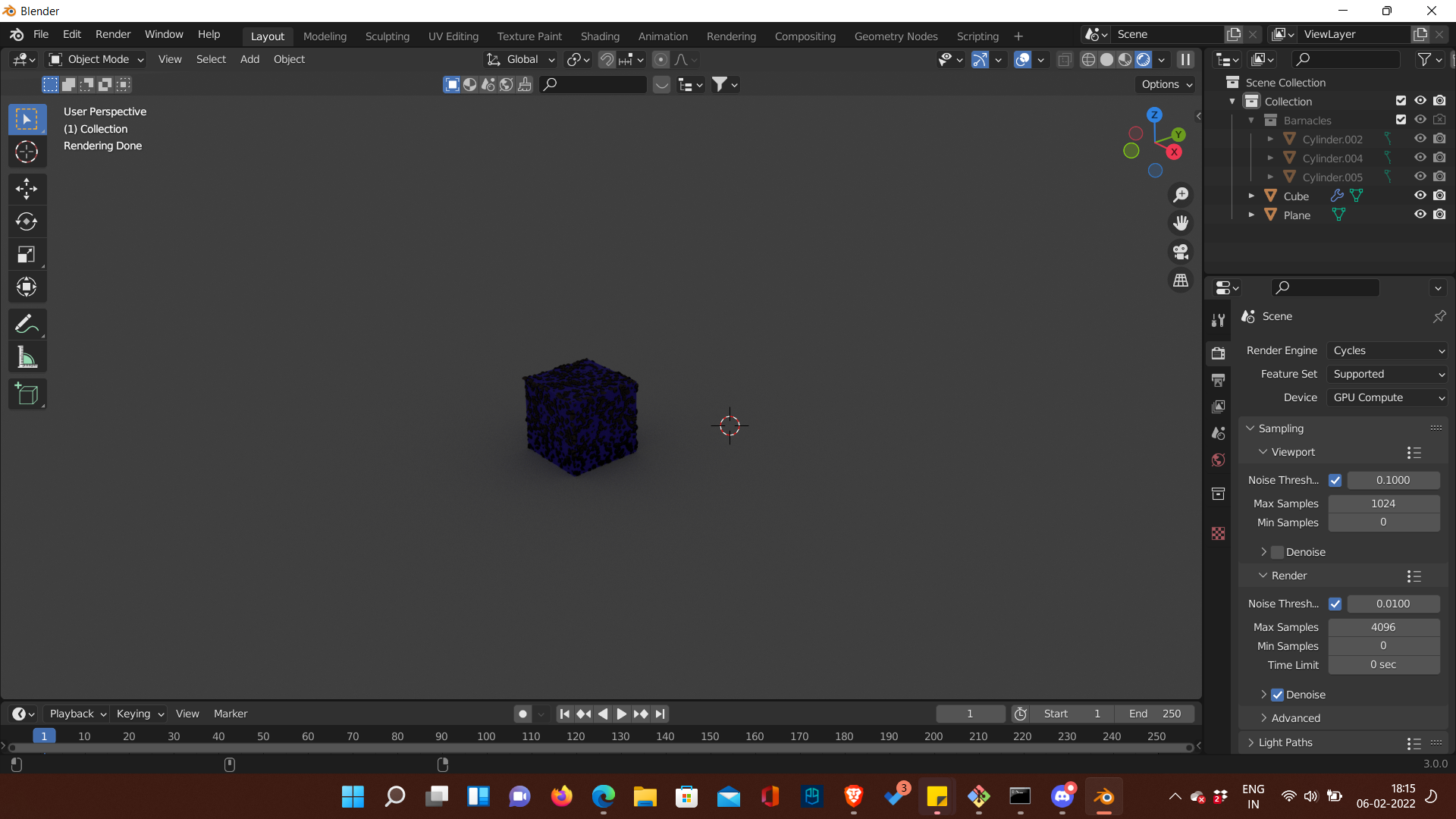
Task: Click the Options button in the viewport header
Action: tap(1166, 84)
